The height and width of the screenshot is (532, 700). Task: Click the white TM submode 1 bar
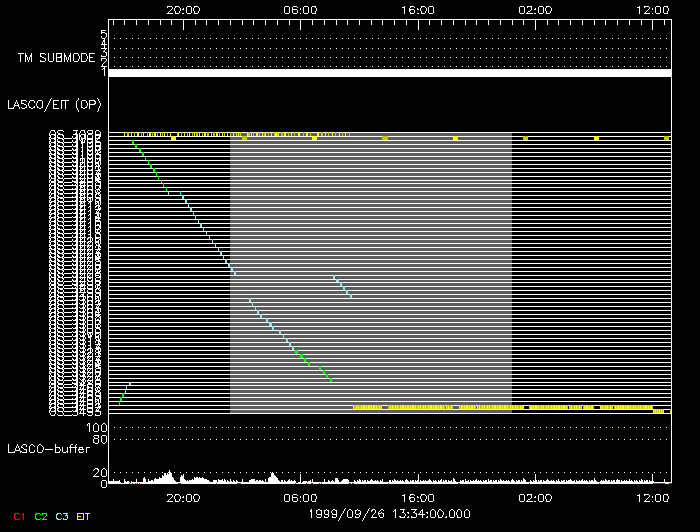389,73
